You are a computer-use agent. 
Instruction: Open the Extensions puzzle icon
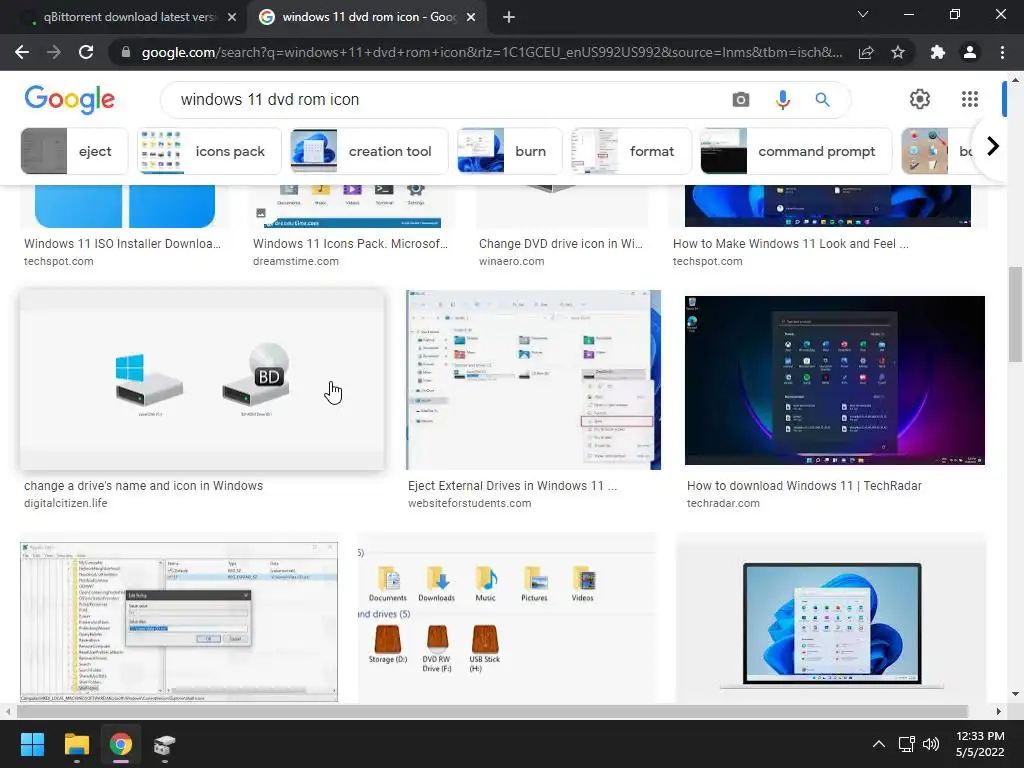[938, 52]
